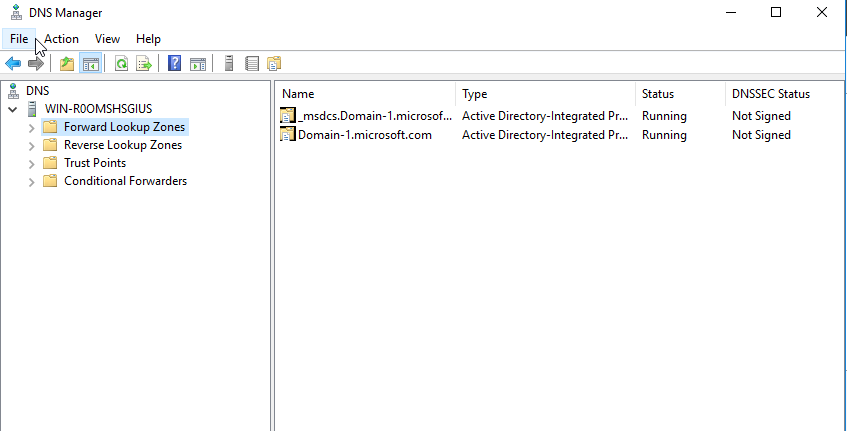Select Reverse Lookup Zones in tree
The height and width of the screenshot is (431, 847).
click(x=123, y=145)
